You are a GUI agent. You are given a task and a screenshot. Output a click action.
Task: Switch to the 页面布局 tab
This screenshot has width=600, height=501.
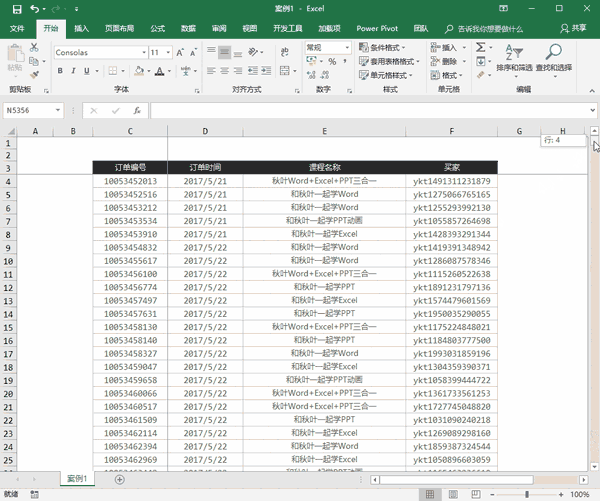coord(119,29)
